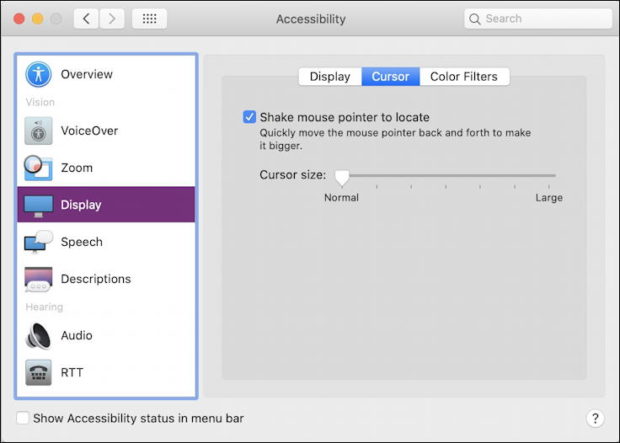Open the Zoom settings row
The width and height of the screenshot is (620, 443).
(106, 168)
